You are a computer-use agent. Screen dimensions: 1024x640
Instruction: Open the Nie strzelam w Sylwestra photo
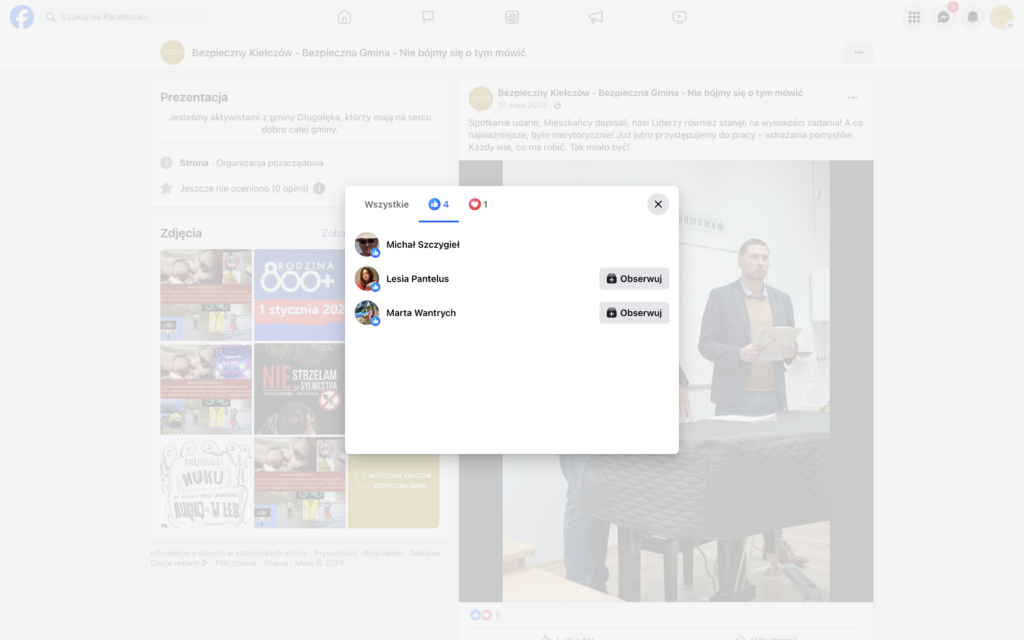tap(300, 389)
